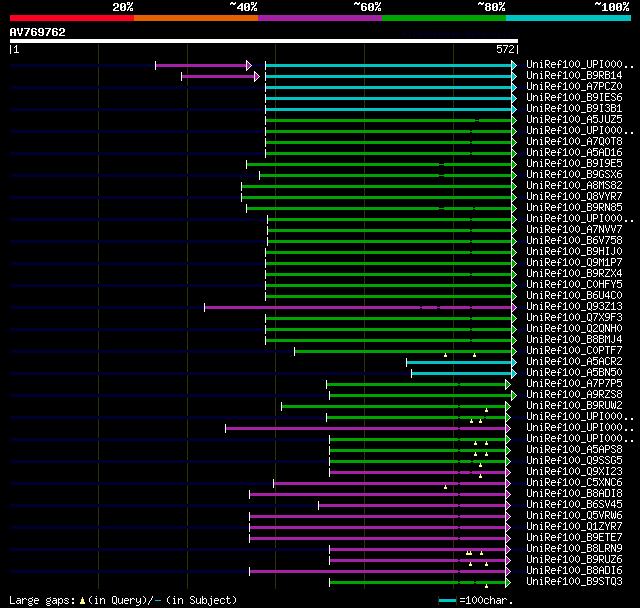Select the UniRef100_A7P7P5 label
This screenshot has width=640, height=608.
point(574,384)
